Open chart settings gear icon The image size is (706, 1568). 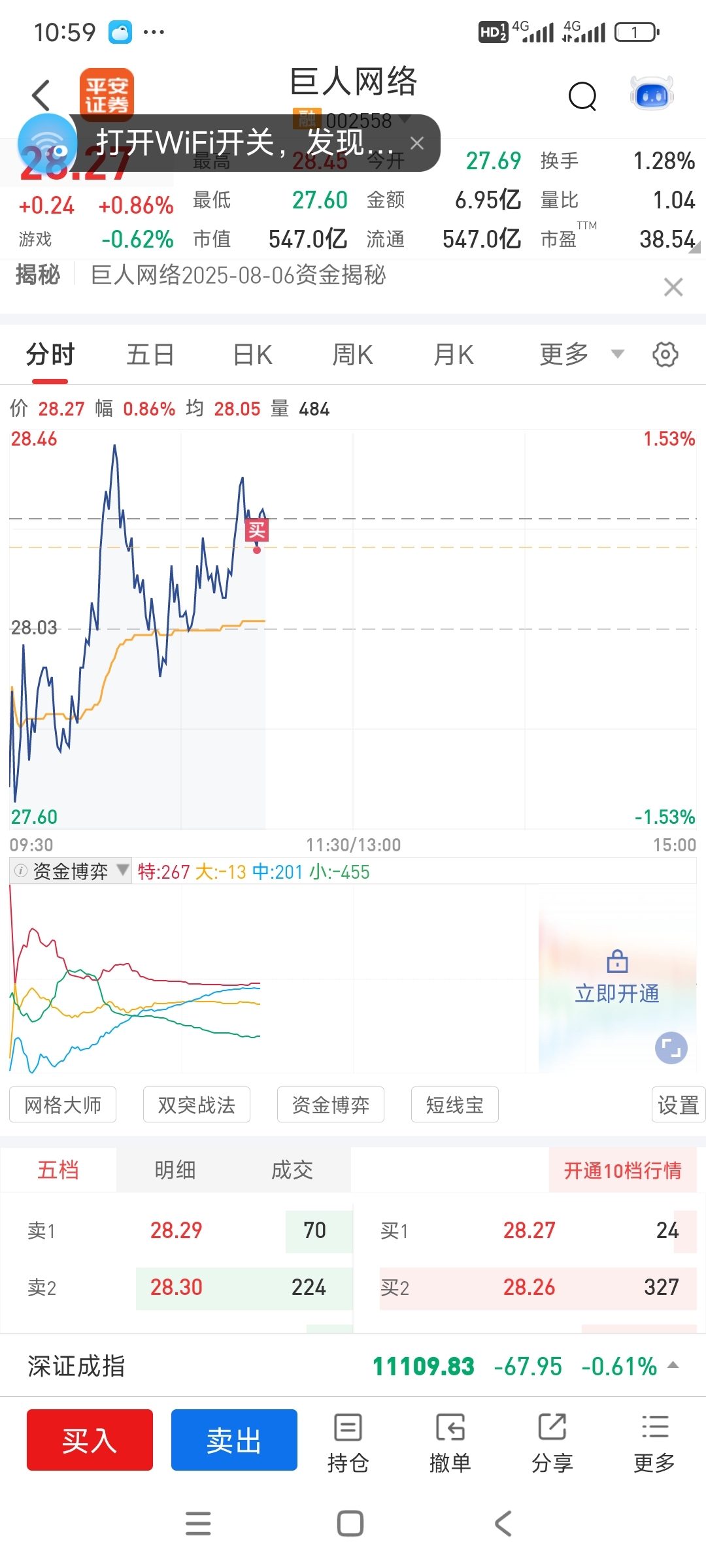pos(665,355)
